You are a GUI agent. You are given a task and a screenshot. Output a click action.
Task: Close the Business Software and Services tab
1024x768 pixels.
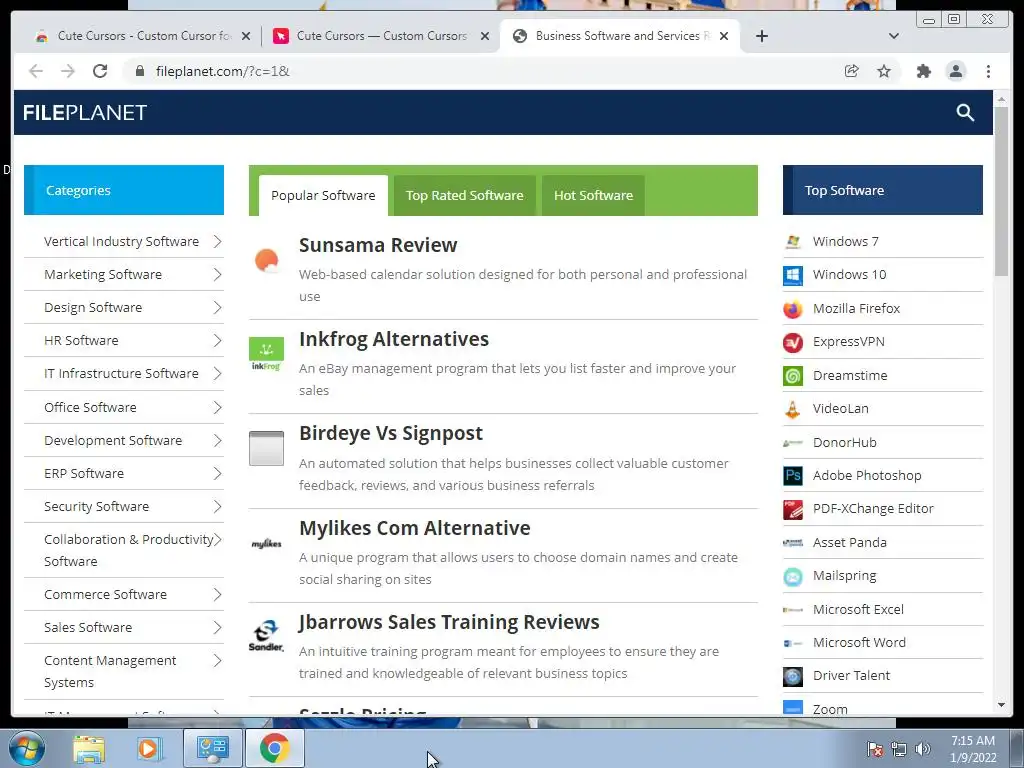pyautogui.click(x=724, y=36)
